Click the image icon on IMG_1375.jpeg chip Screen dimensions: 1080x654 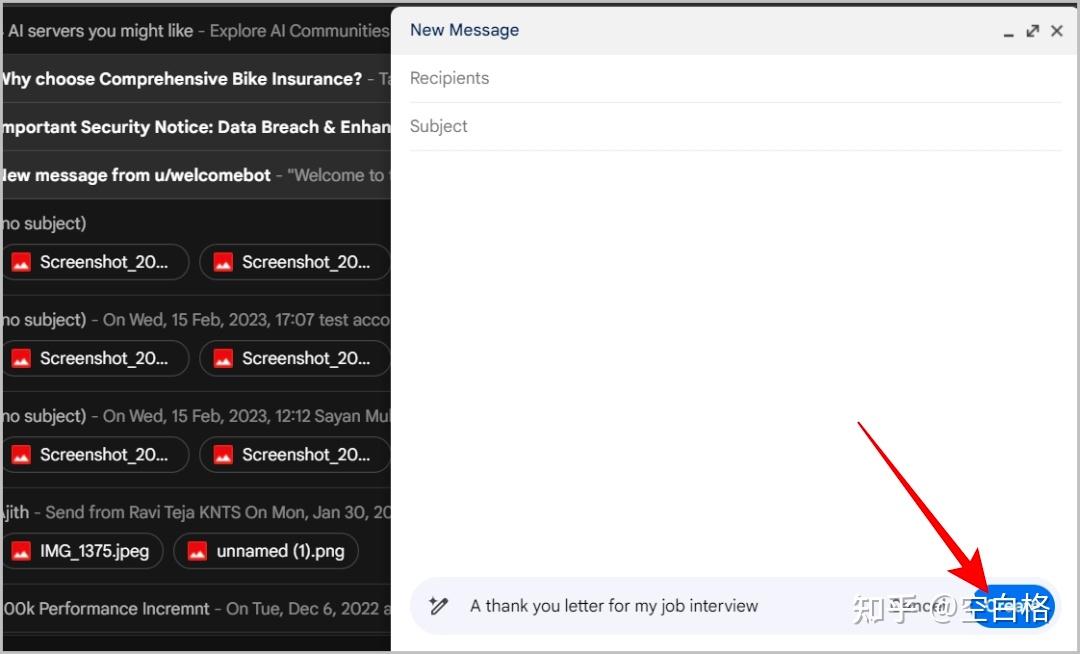(21, 551)
